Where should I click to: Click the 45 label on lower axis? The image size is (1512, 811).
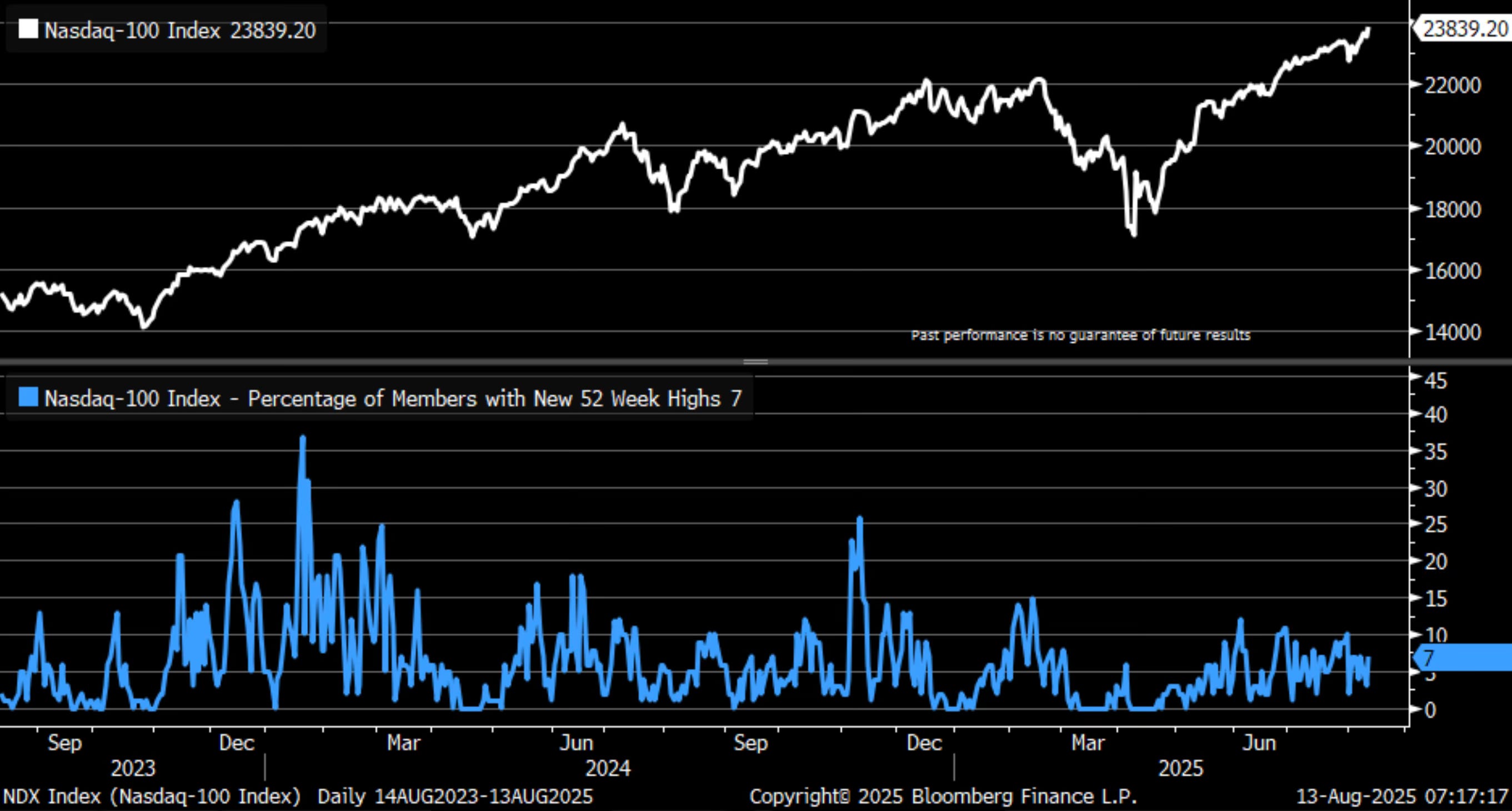click(x=1436, y=382)
